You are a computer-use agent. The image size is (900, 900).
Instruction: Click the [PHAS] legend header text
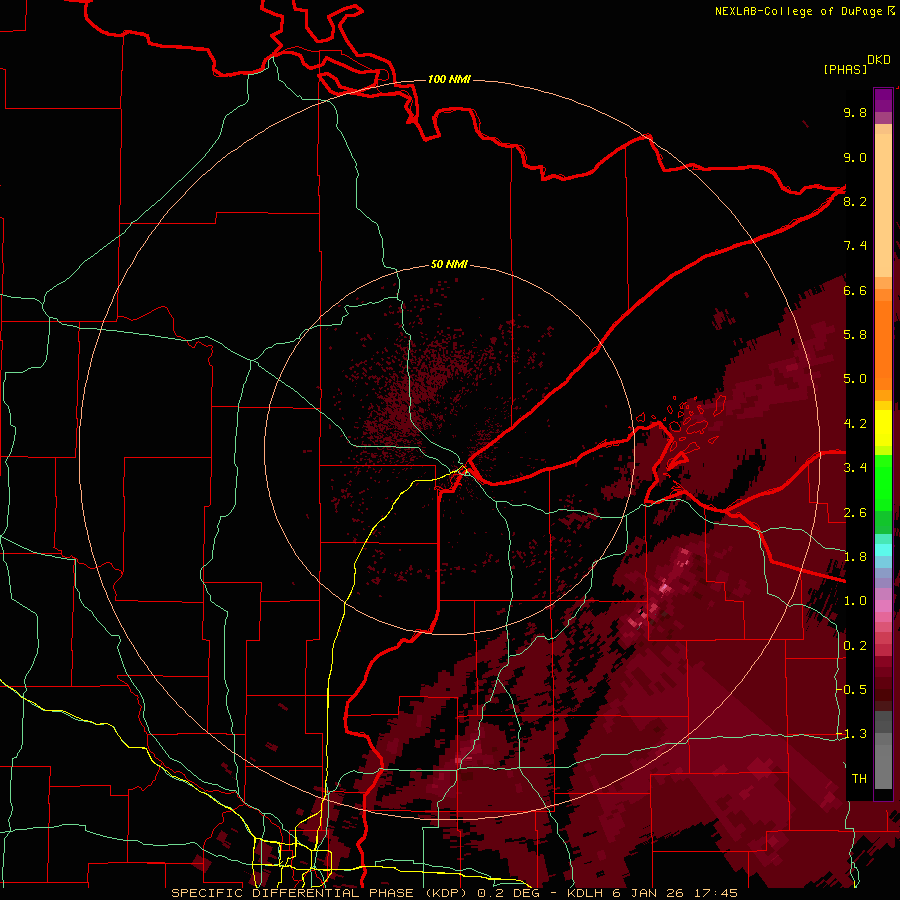(x=845, y=70)
